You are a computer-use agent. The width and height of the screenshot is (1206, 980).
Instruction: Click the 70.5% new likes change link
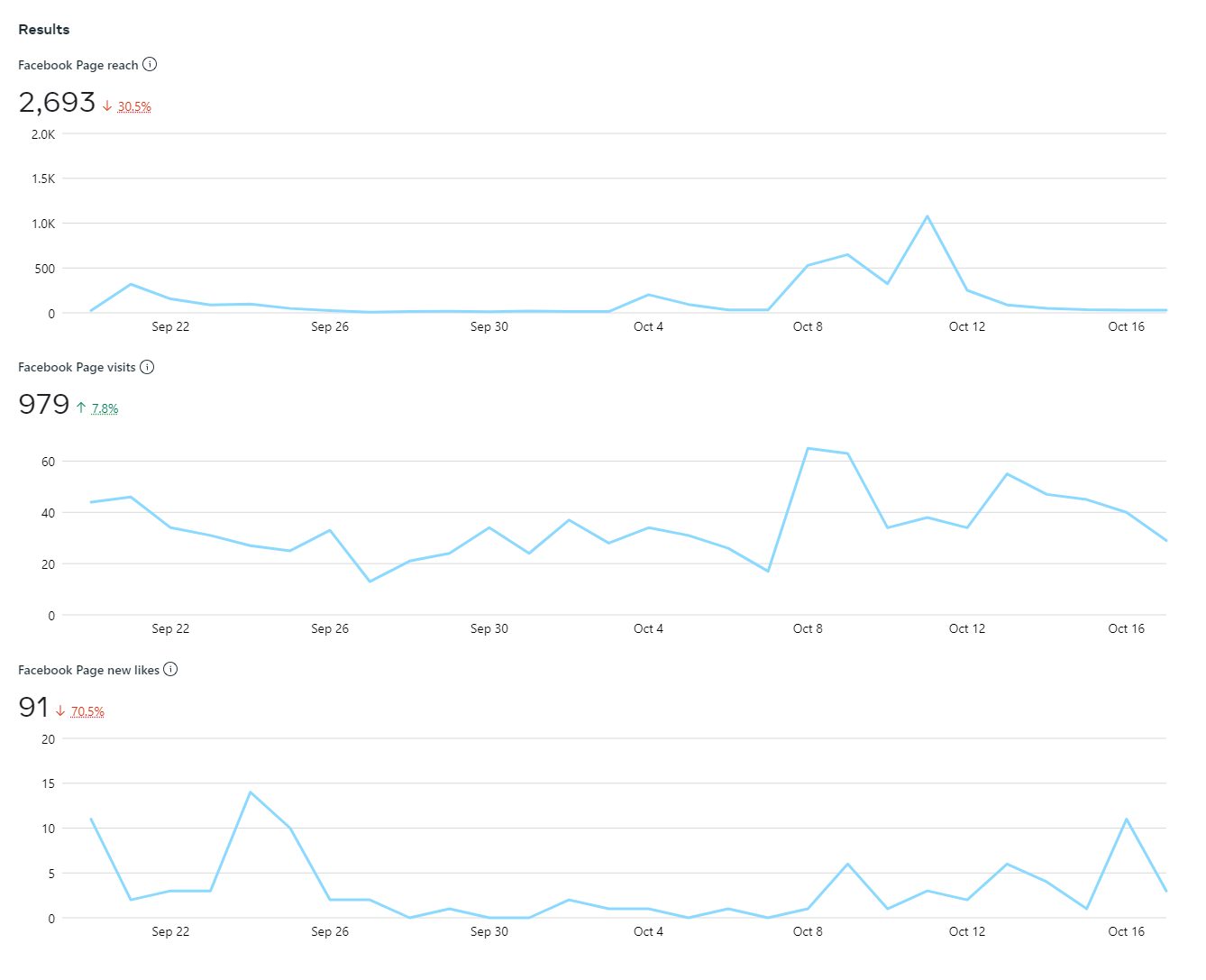(87, 711)
